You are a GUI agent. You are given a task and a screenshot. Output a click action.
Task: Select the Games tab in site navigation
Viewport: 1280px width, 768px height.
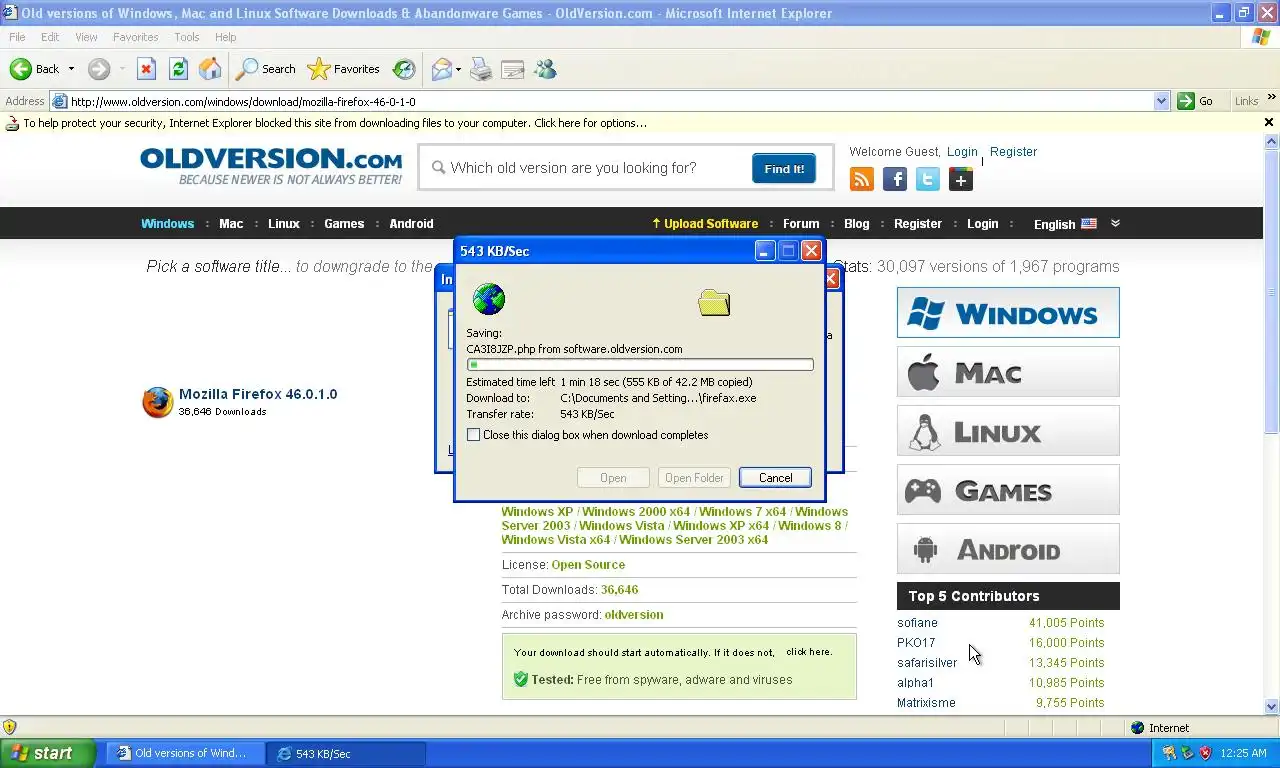pos(344,224)
